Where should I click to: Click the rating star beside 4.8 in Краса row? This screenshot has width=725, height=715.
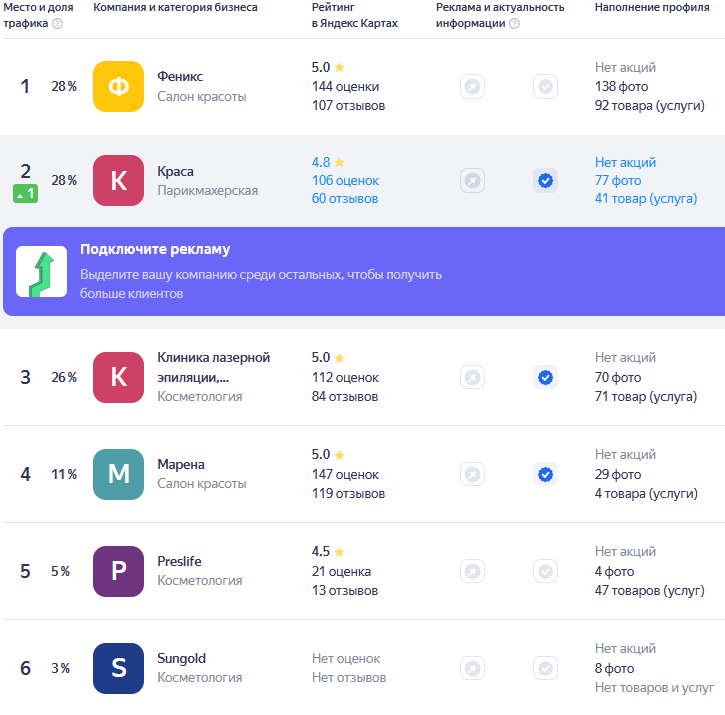pyautogui.click(x=339, y=162)
